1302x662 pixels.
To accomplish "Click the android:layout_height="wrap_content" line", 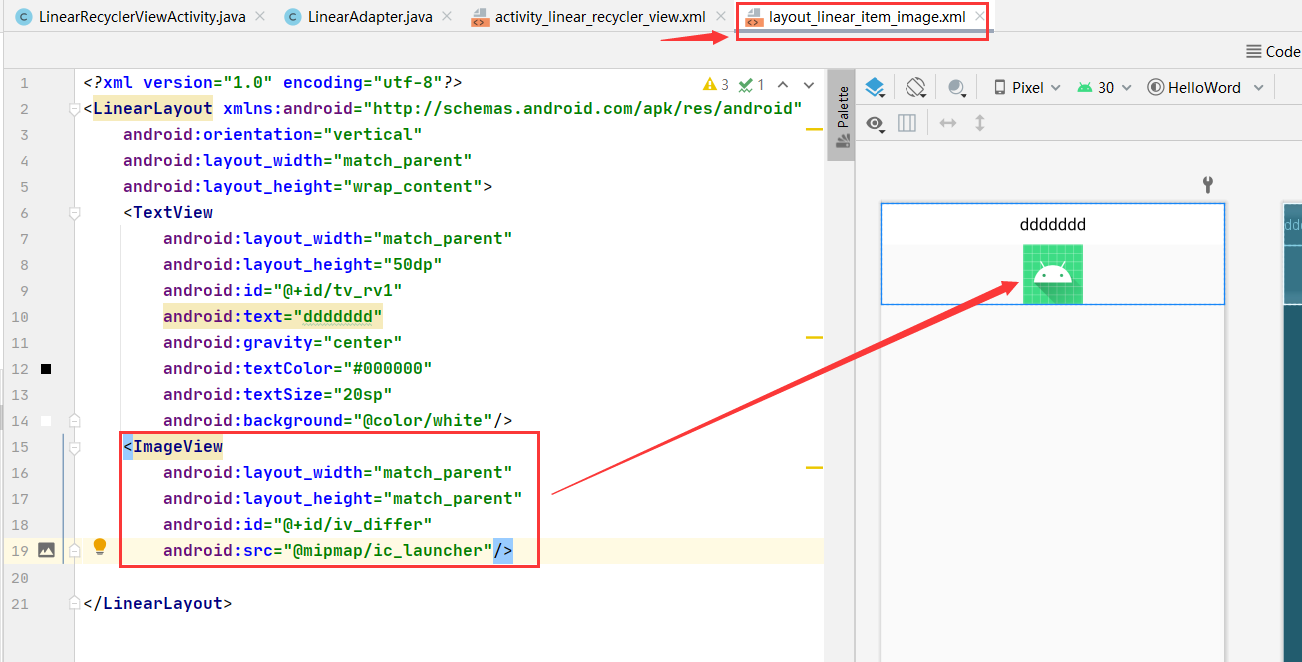I will 308,187.
